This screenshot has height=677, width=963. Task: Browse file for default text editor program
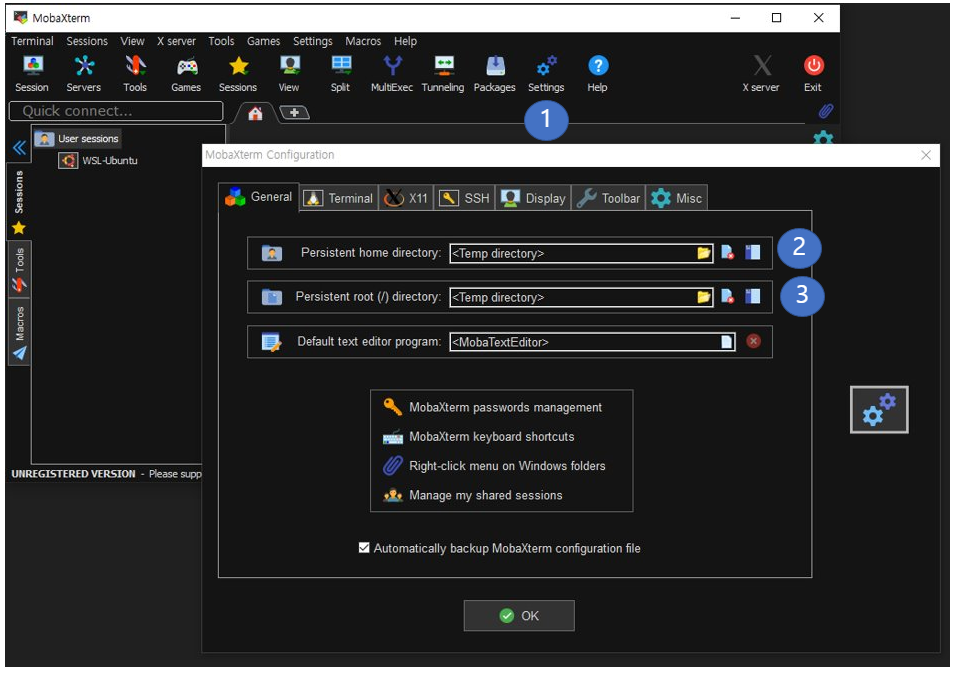pyautogui.click(x=727, y=342)
